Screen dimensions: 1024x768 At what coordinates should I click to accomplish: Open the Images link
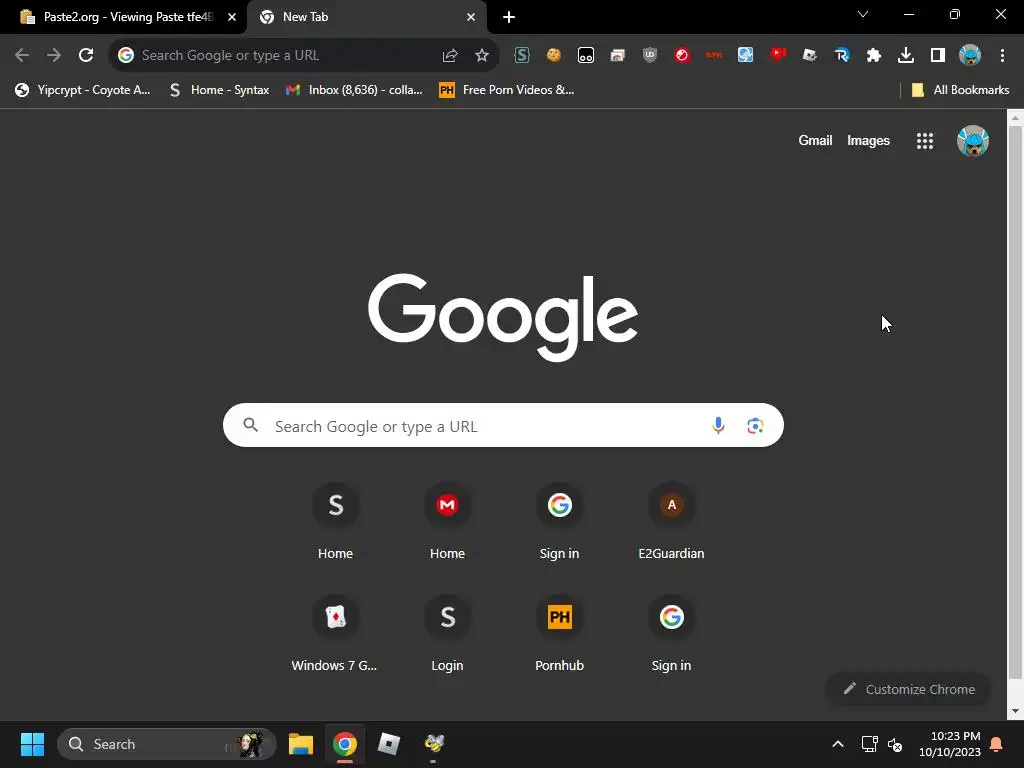click(868, 140)
